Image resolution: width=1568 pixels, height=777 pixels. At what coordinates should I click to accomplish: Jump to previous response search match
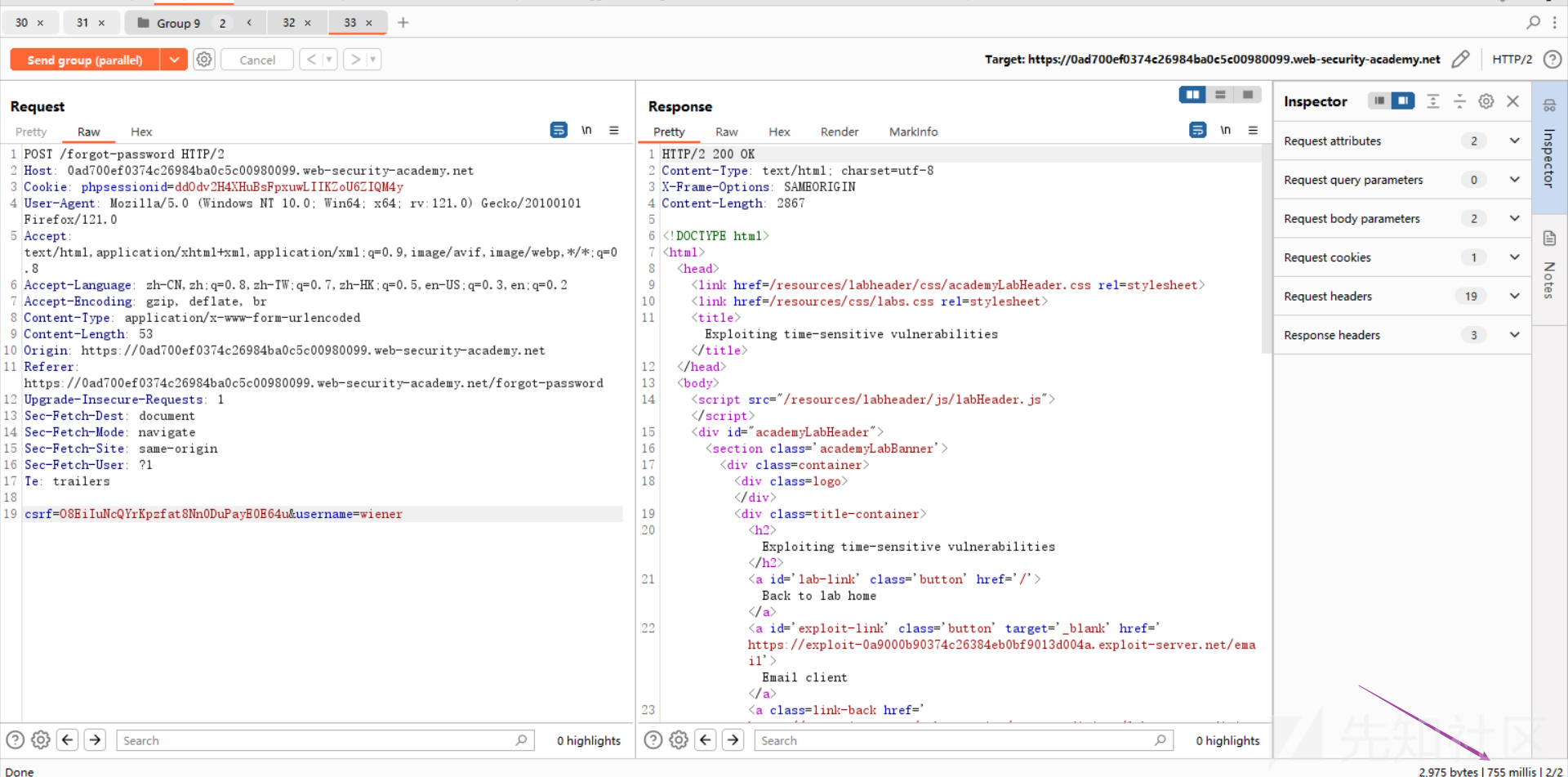coord(706,740)
